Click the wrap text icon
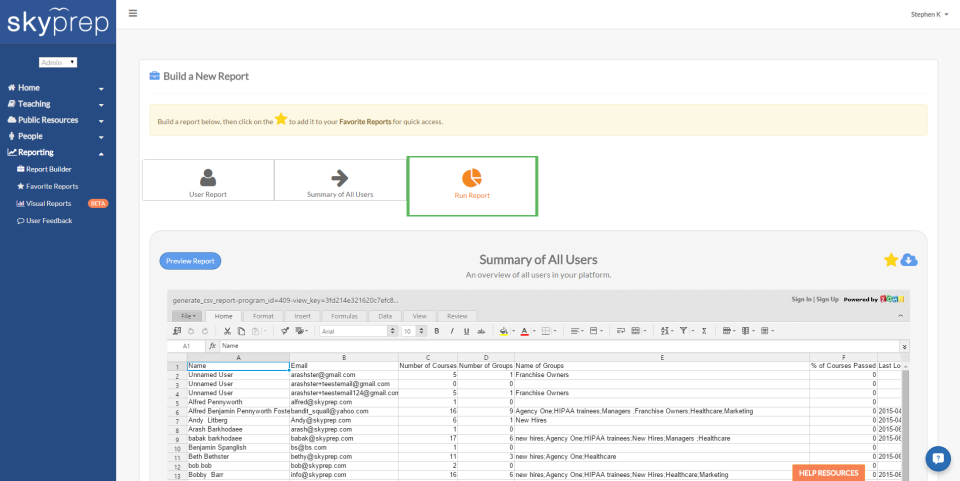Image resolution: width=960 pixels, height=481 pixels. point(620,331)
